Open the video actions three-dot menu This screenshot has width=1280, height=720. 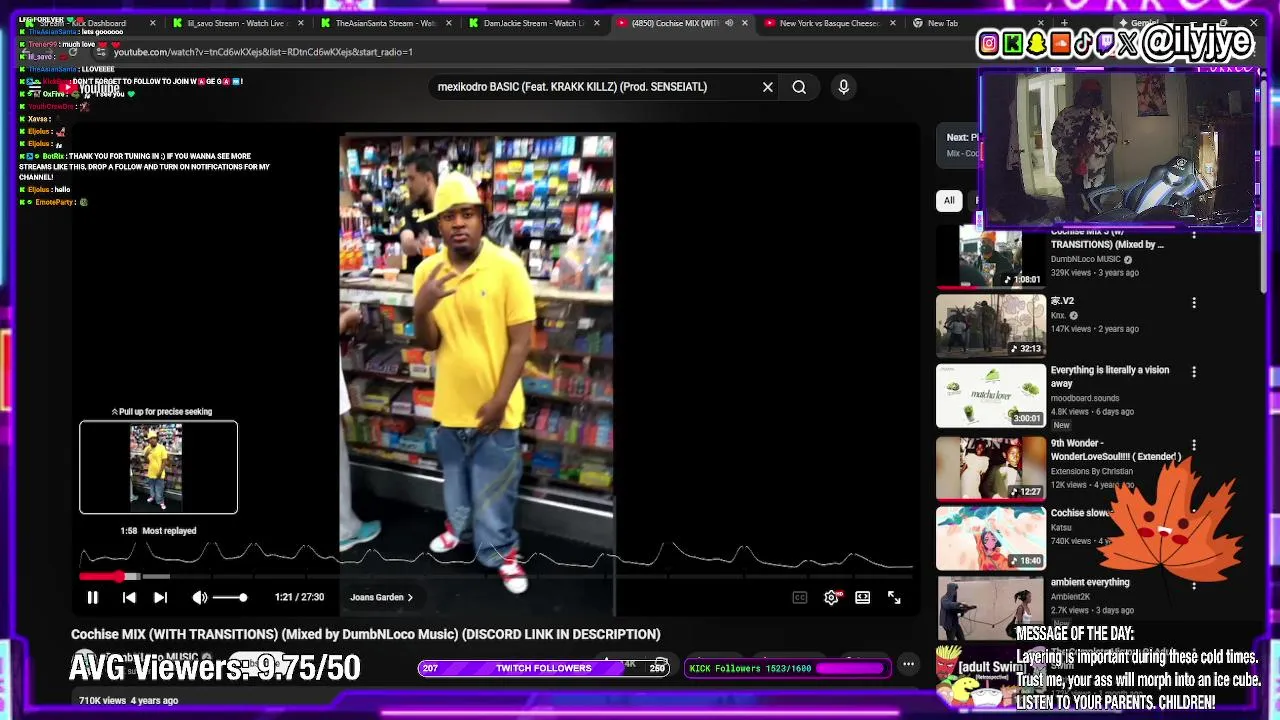tap(908, 664)
